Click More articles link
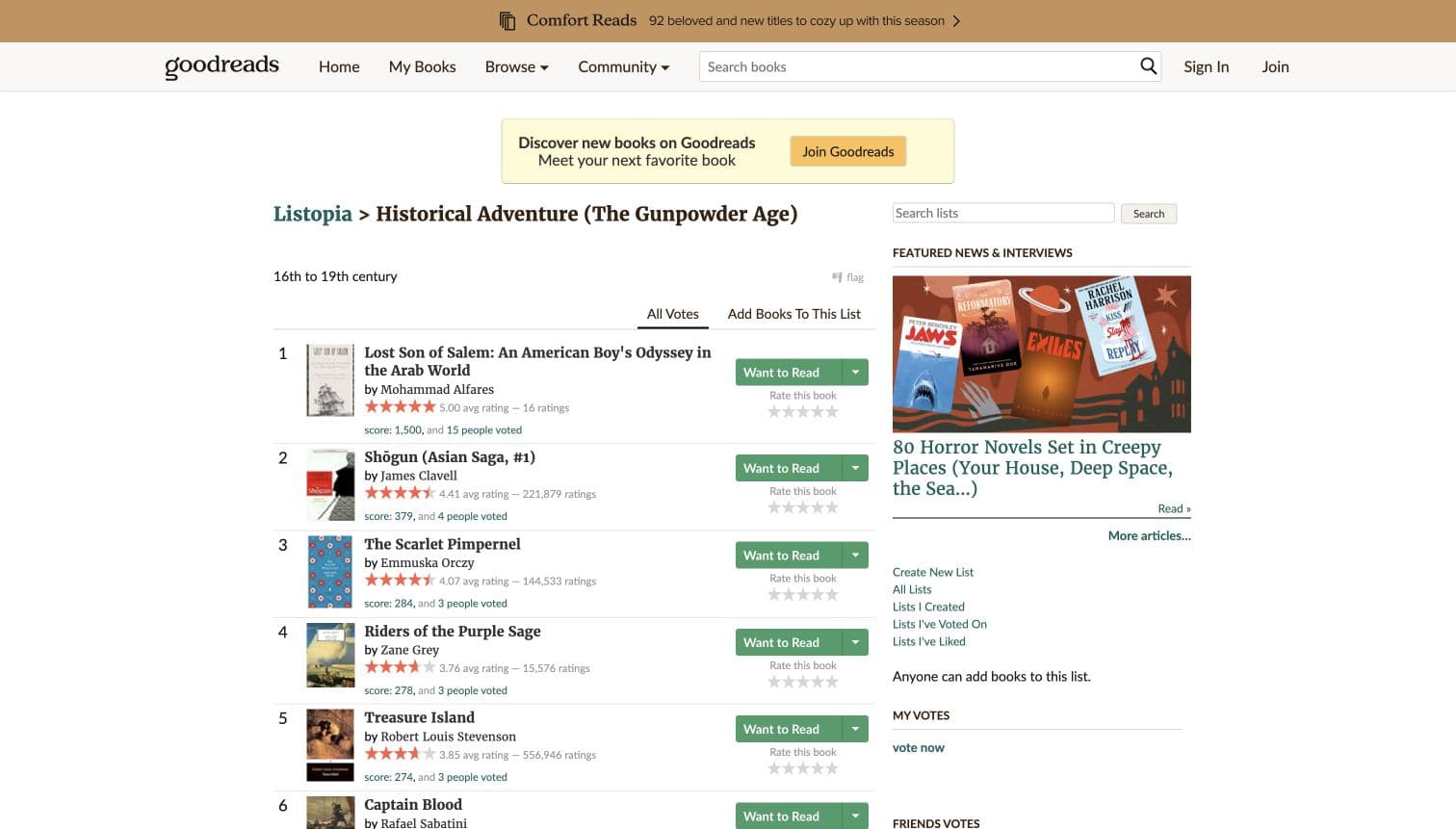 [1150, 535]
